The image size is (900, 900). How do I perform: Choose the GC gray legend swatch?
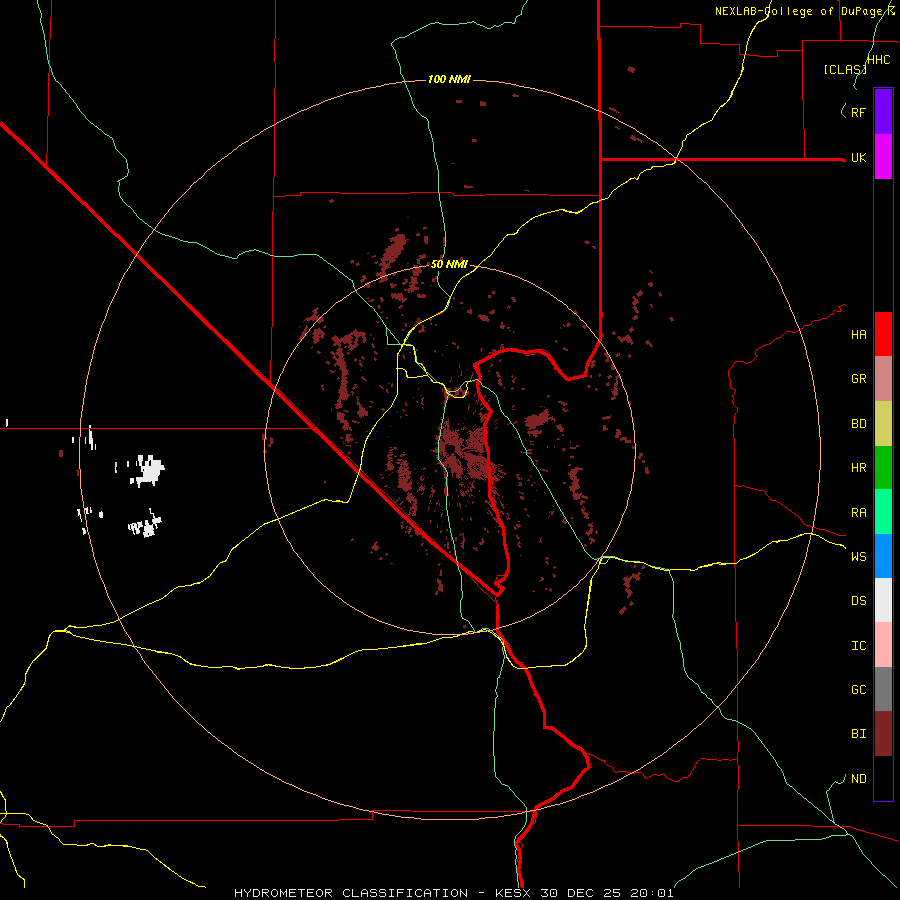click(x=883, y=689)
